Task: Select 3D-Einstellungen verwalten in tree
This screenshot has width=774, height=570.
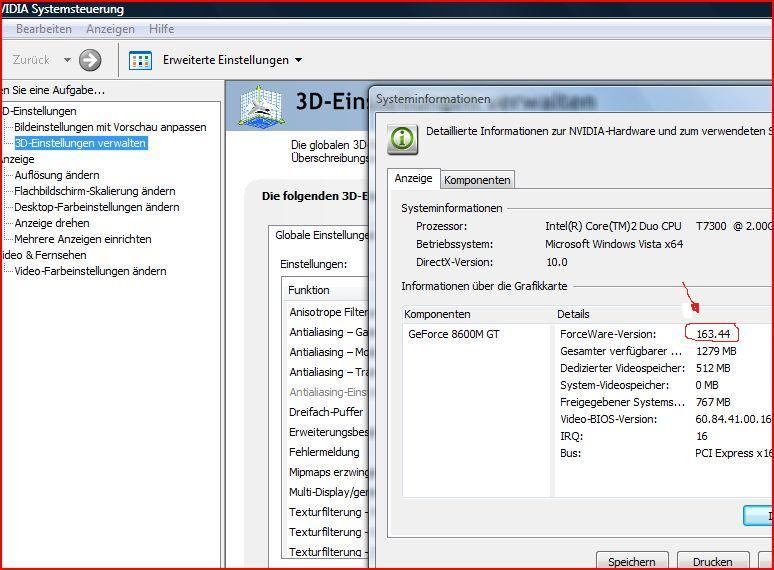Action: pos(81,143)
